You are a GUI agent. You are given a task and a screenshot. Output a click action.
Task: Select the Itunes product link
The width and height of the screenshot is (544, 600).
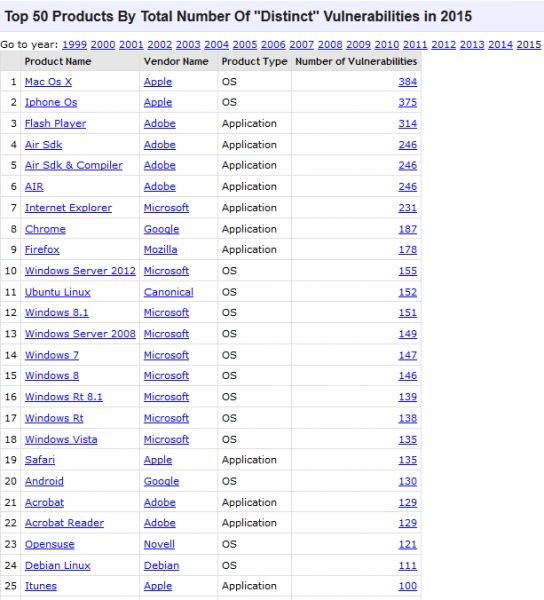41,586
